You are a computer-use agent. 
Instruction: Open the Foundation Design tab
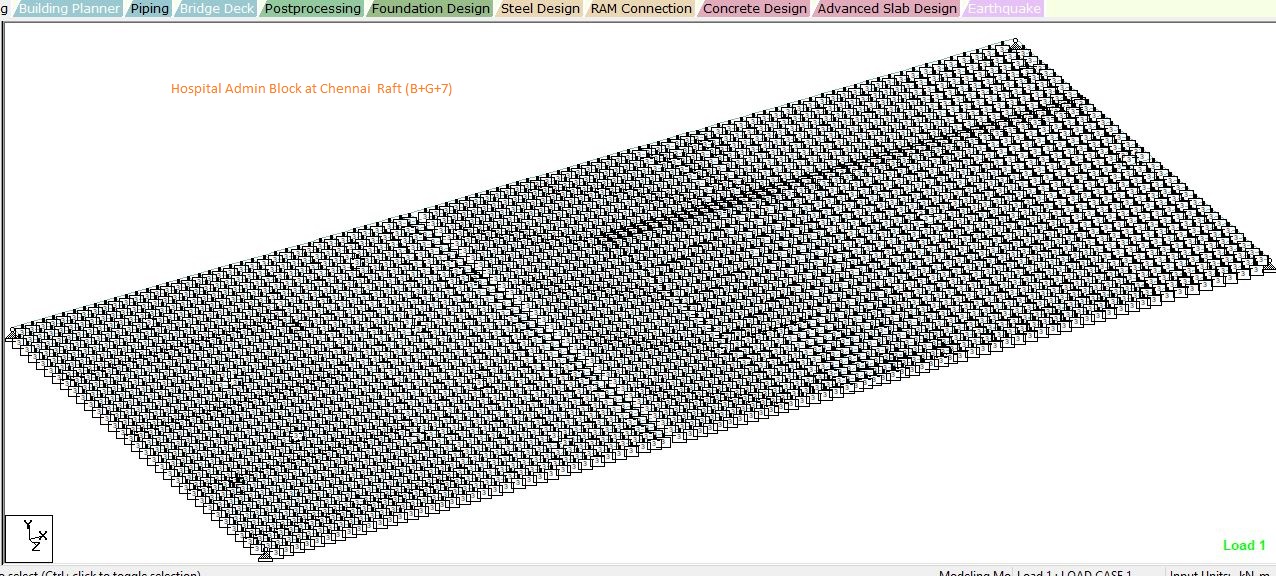click(430, 9)
